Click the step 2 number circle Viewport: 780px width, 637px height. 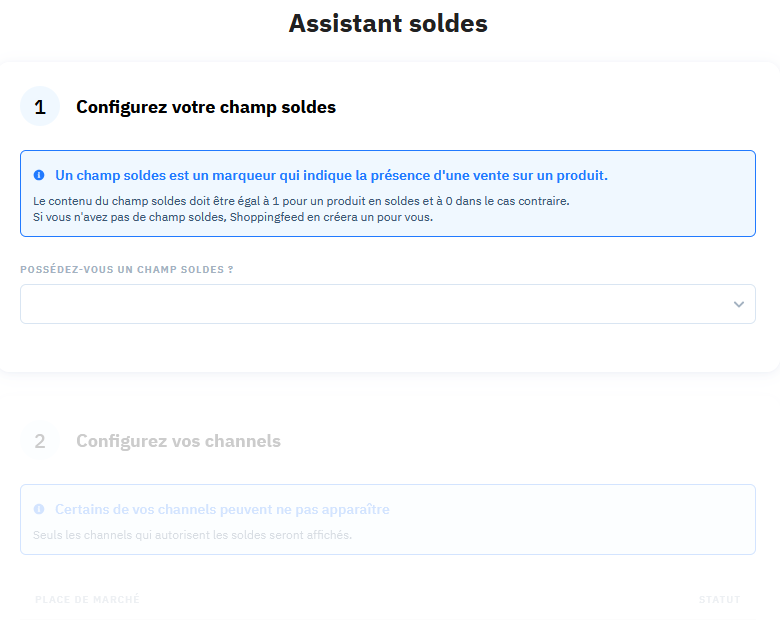[40, 441]
